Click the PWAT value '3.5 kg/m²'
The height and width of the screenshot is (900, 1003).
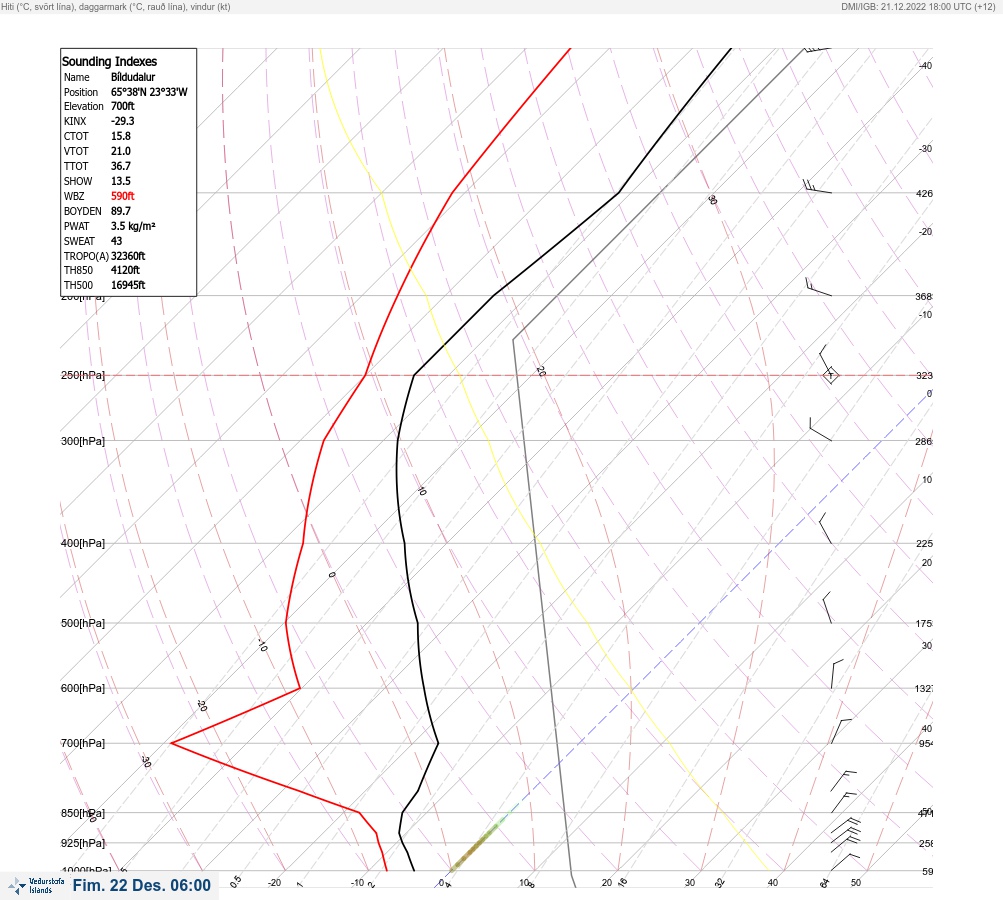(x=133, y=226)
